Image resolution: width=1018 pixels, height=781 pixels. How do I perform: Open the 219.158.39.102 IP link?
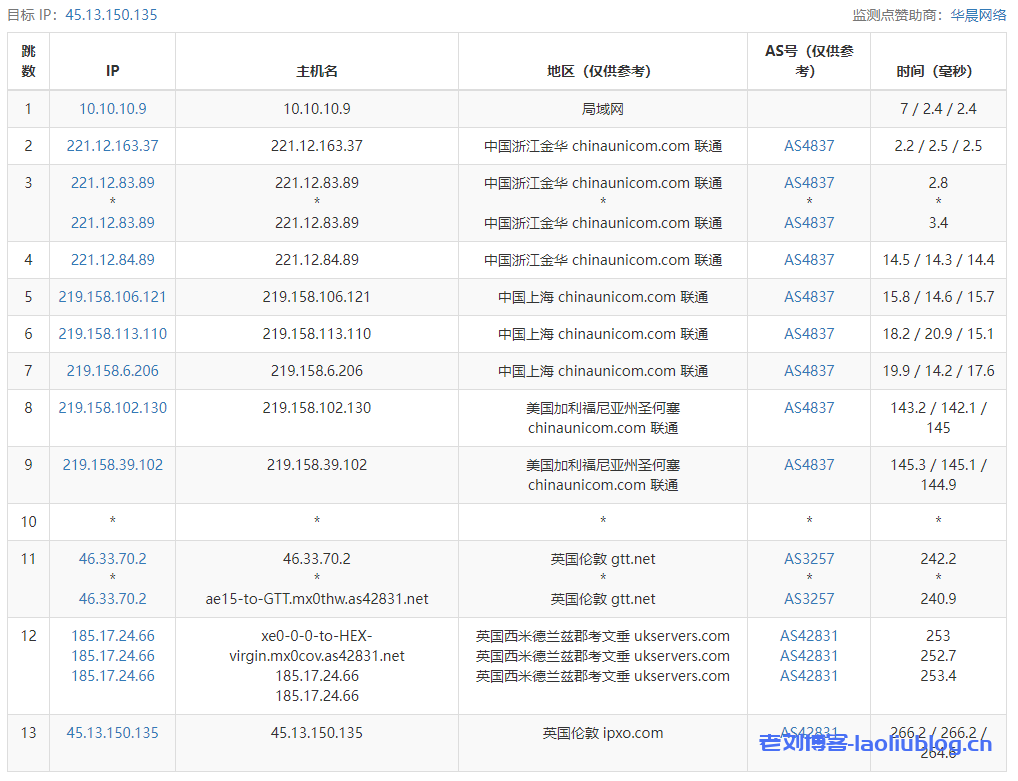click(x=113, y=465)
